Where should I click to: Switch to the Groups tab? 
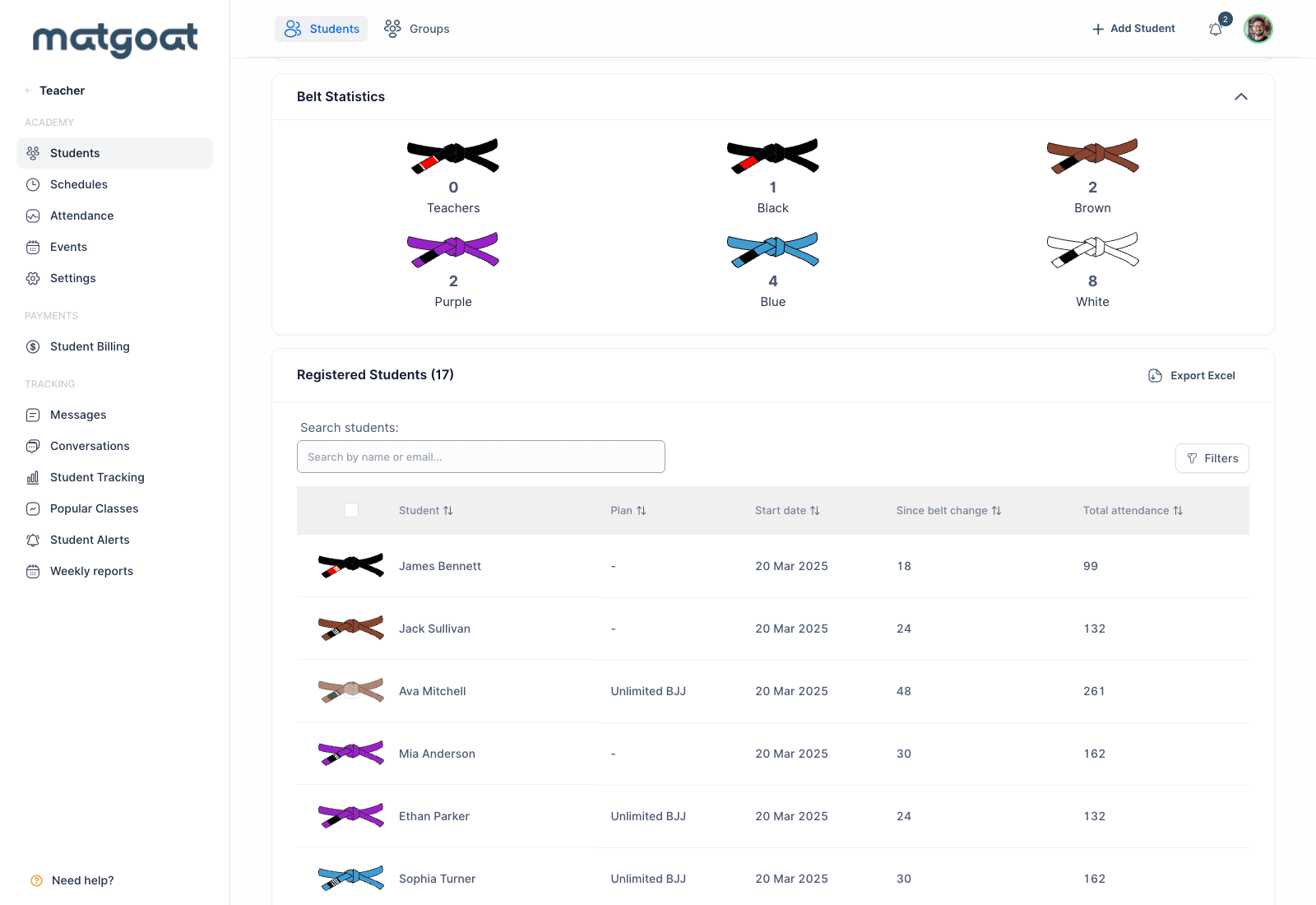pos(417,29)
